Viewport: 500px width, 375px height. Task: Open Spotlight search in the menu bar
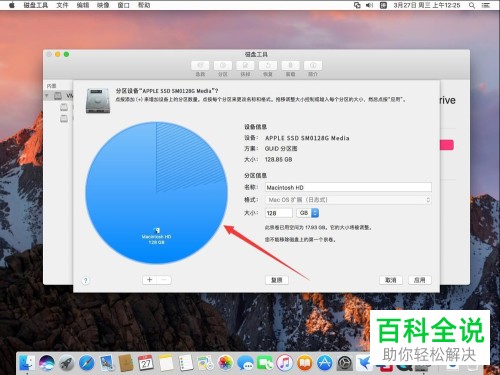[x=472, y=5]
